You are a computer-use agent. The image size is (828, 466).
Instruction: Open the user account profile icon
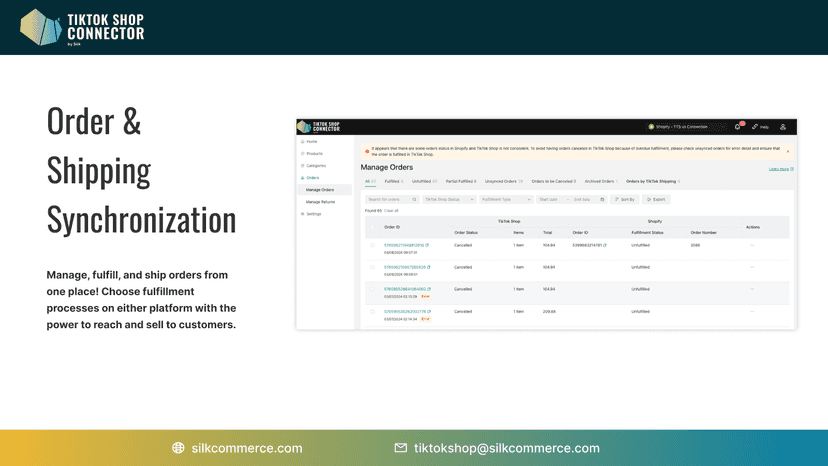coord(783,127)
